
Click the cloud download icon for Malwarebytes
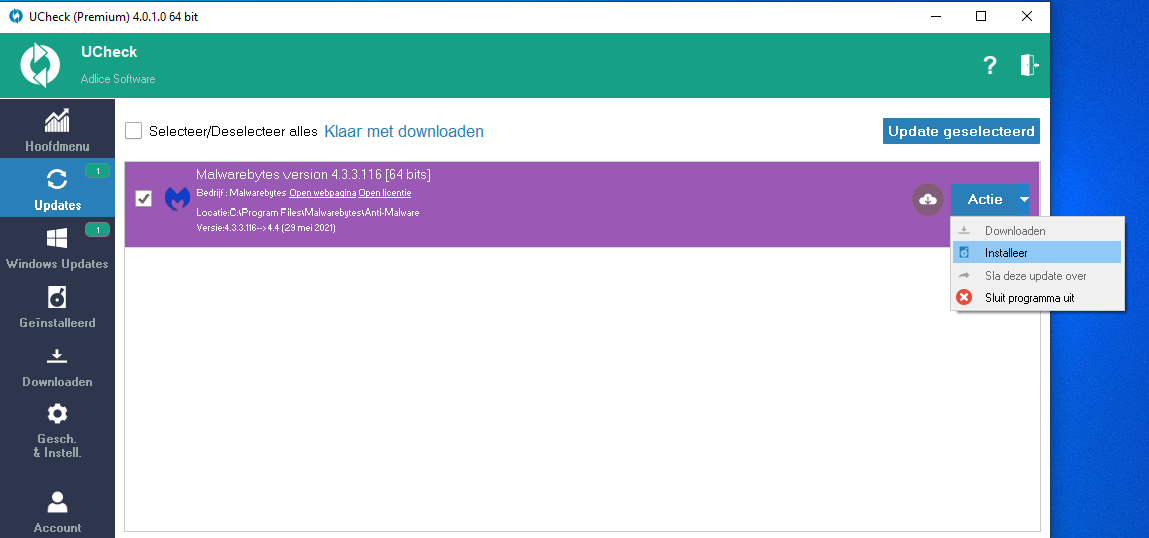click(928, 199)
